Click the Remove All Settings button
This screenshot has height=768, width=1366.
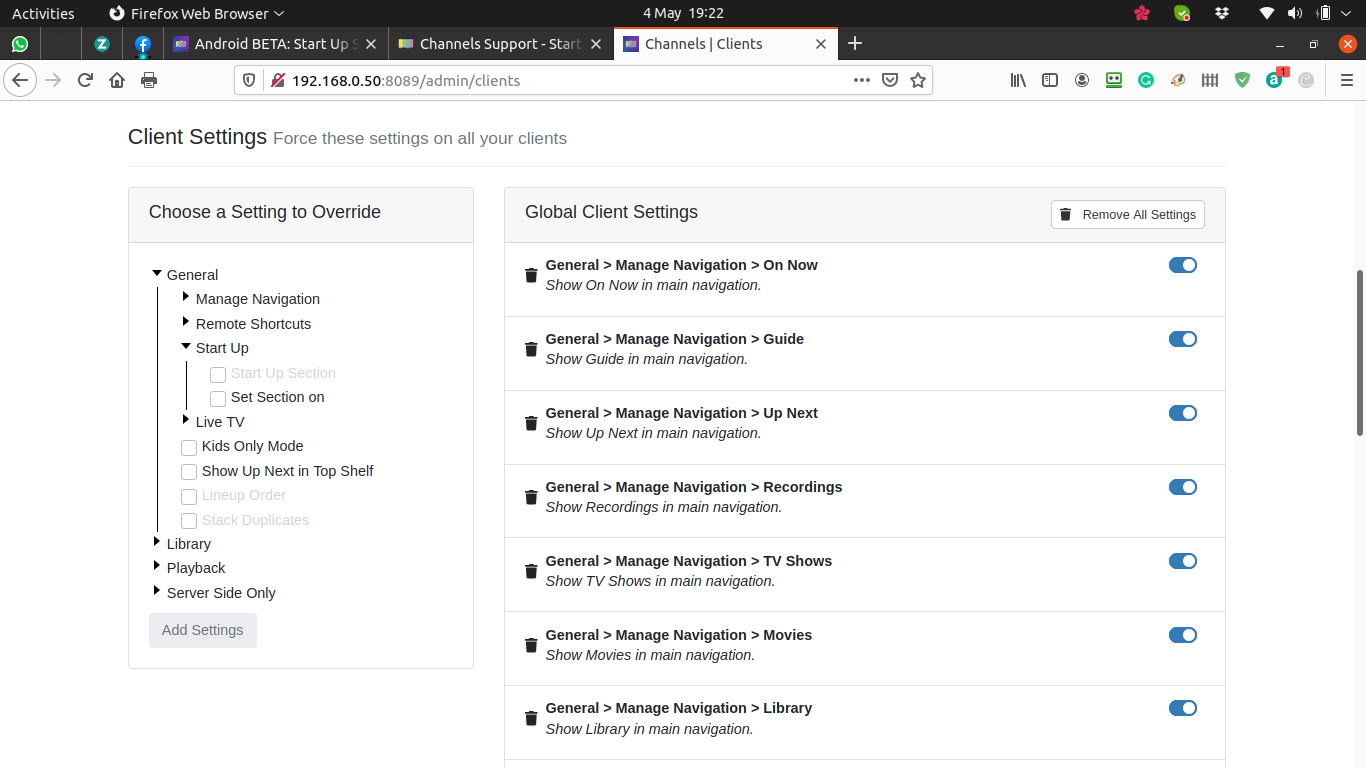tap(1127, 214)
